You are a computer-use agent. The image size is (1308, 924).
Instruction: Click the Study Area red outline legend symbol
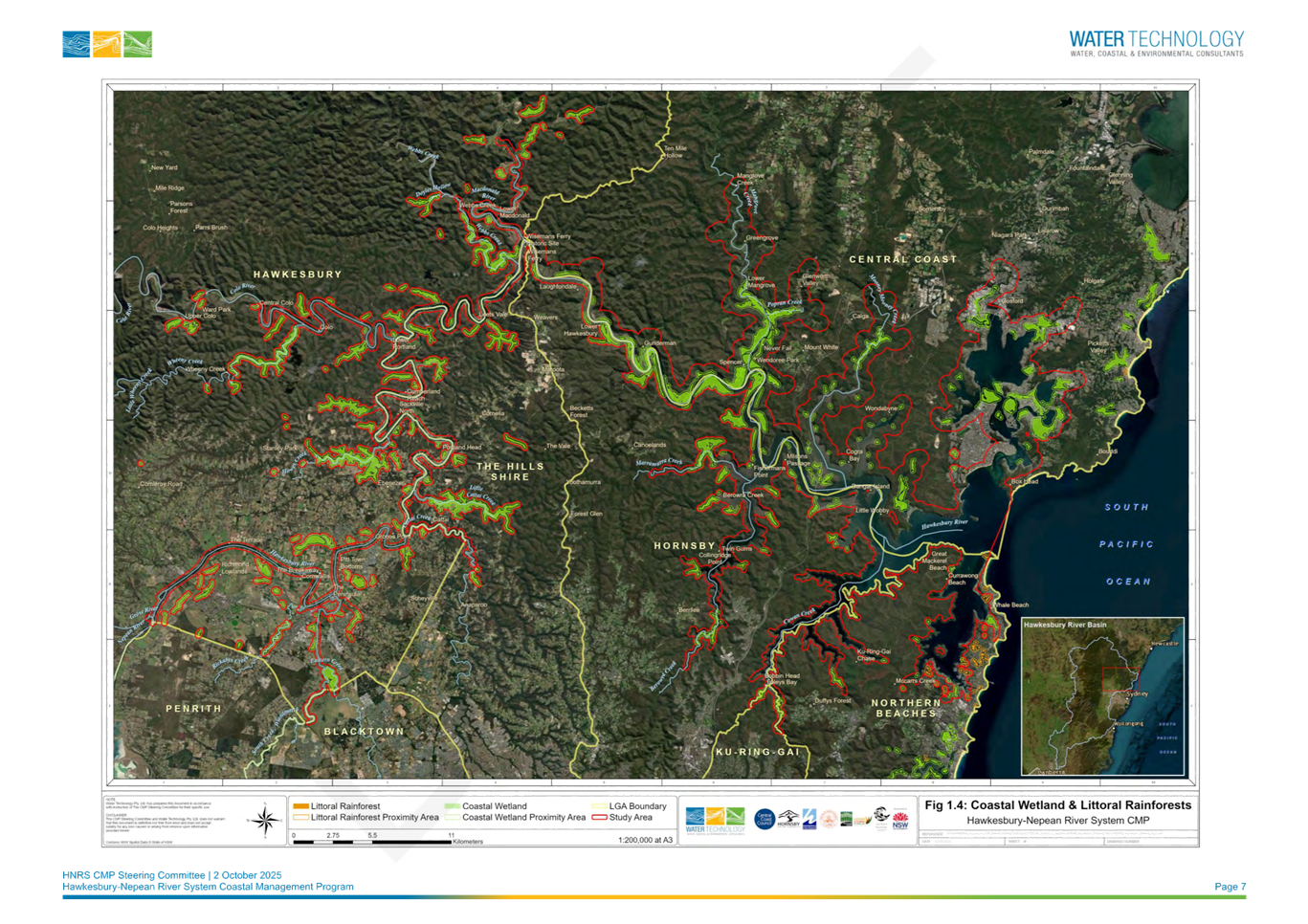pos(599,818)
